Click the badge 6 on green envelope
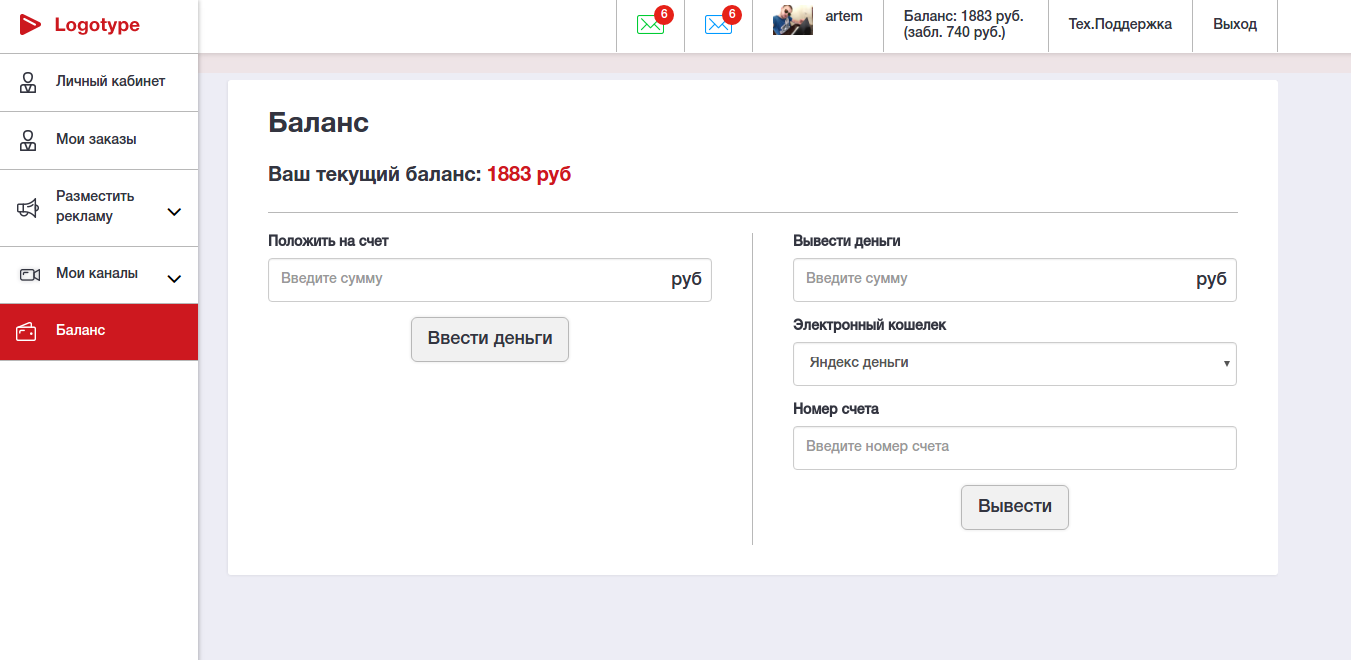 [663, 15]
